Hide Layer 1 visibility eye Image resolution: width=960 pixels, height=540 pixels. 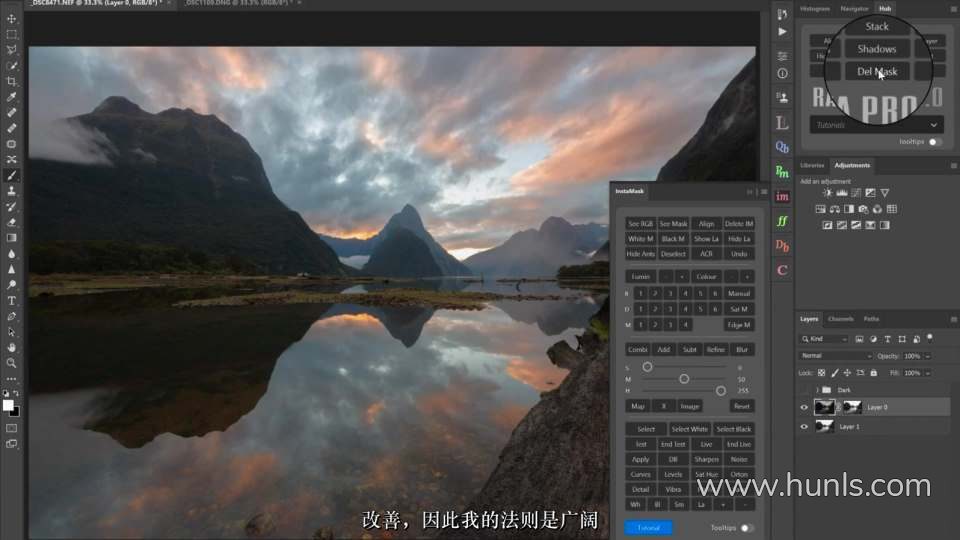point(804,427)
